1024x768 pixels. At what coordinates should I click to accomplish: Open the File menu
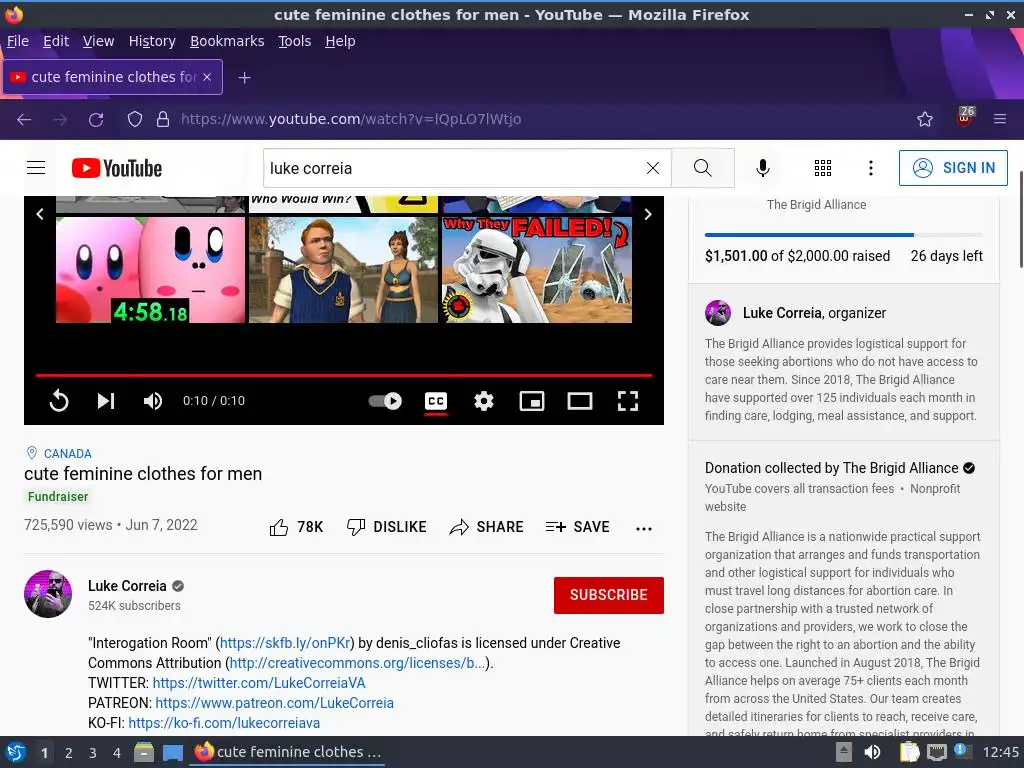(x=18, y=41)
